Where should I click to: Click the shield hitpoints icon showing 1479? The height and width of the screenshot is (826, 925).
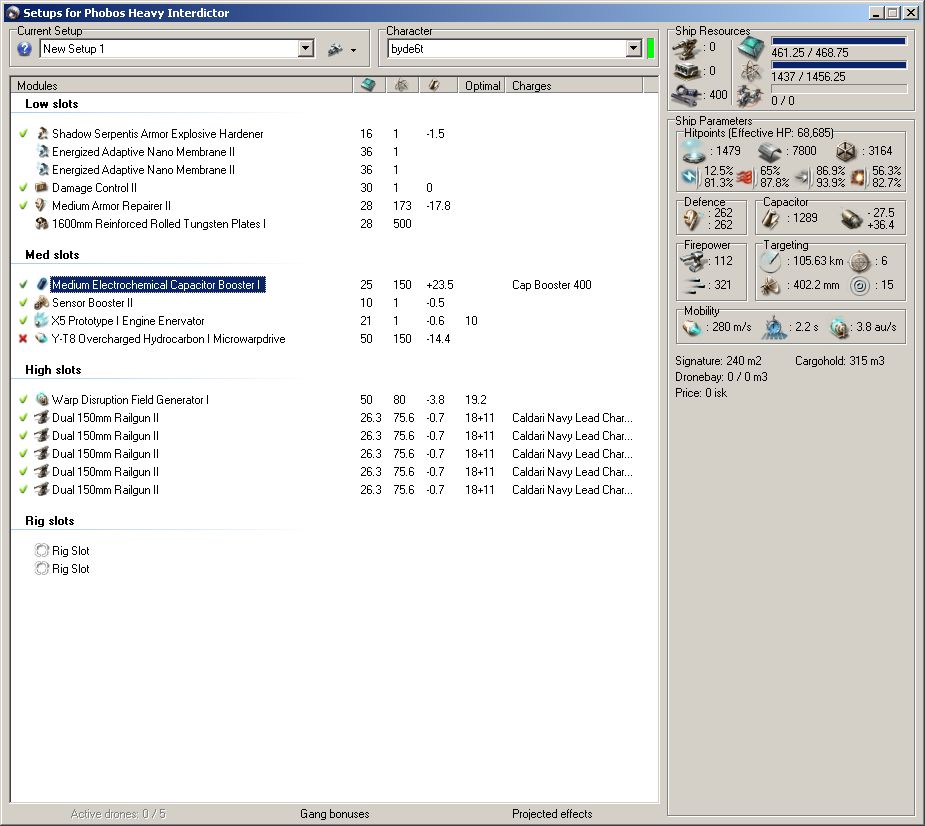[x=694, y=152]
